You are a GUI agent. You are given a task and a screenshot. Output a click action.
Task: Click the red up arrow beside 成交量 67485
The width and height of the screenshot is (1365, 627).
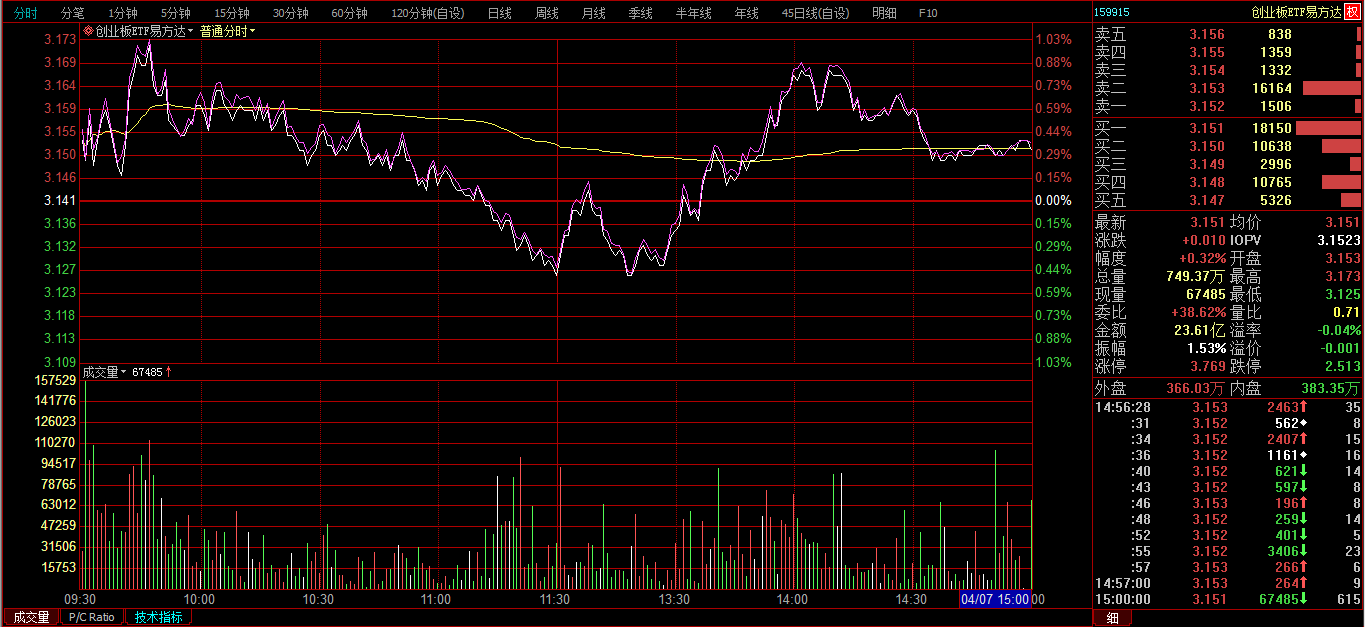pyautogui.click(x=169, y=372)
